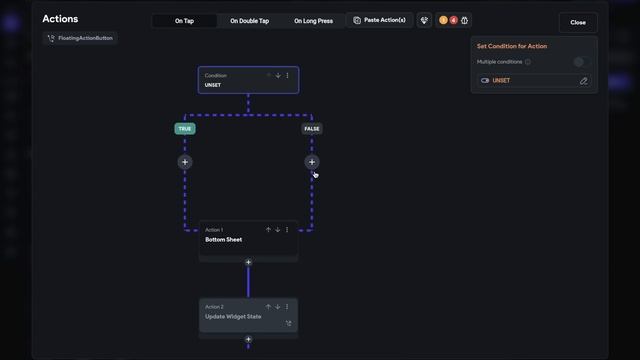This screenshot has width=640, height=360.
Task: Add action below Update Widget State node
Action: [248, 339]
